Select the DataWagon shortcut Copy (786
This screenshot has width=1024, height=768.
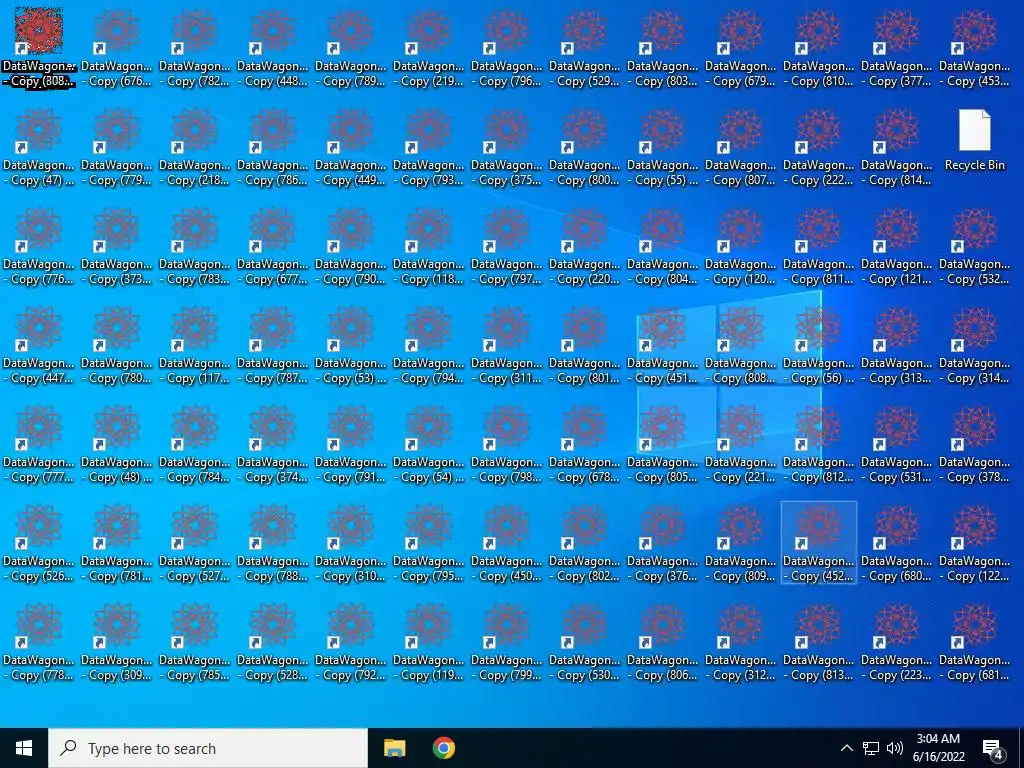272,148
